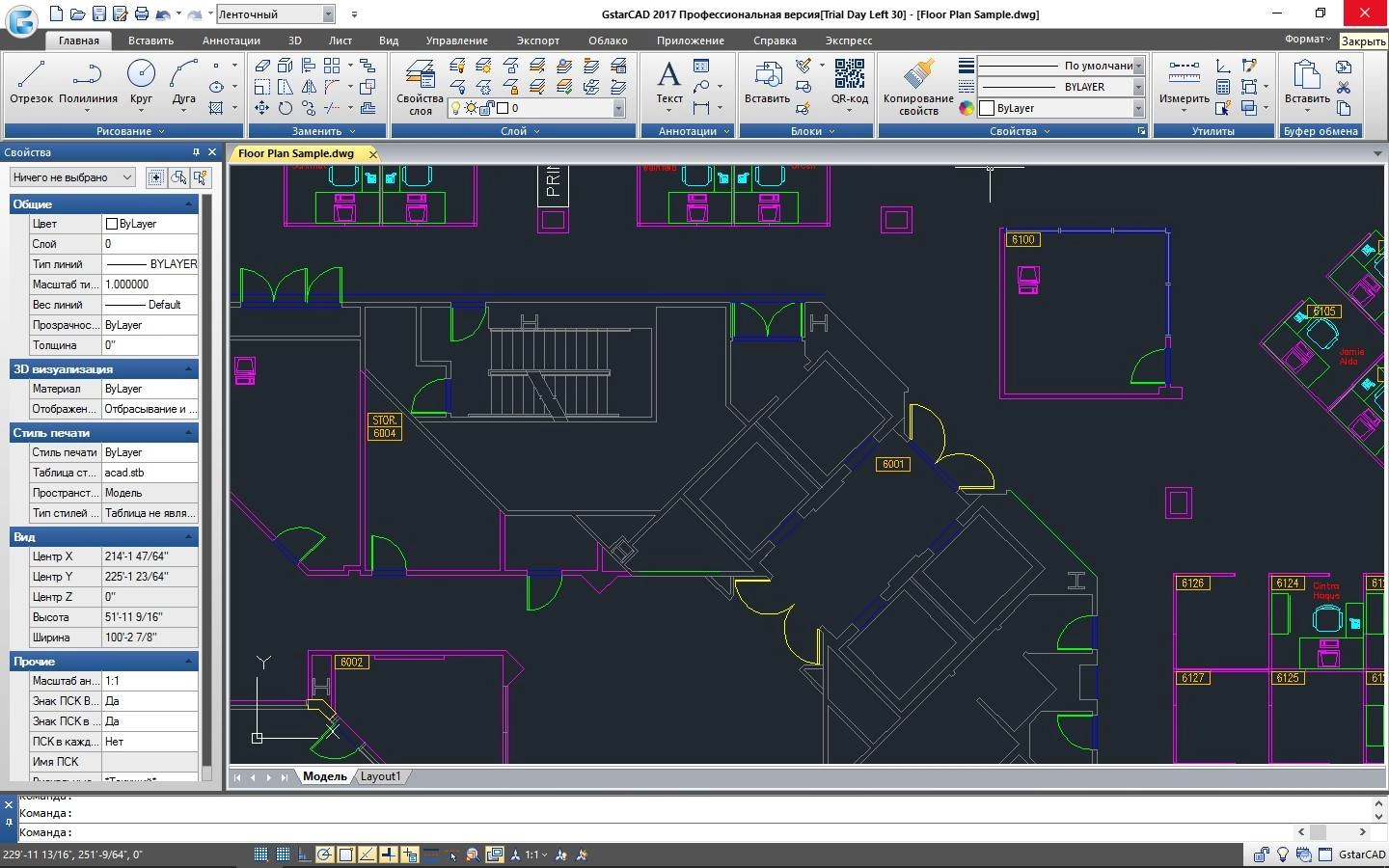Image resolution: width=1389 pixels, height=868 pixels.
Task: Open the BYLAYER linetype dropdown
Action: point(1138,87)
